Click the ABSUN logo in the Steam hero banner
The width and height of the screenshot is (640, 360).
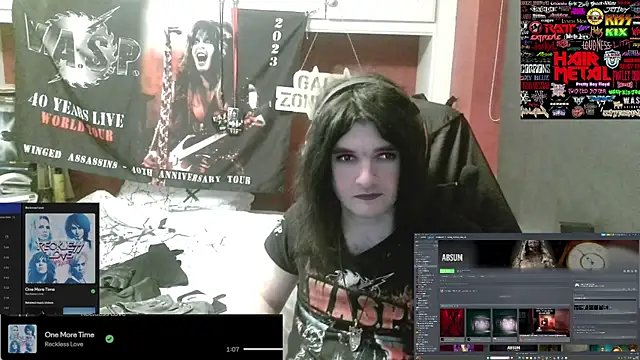tap(452, 258)
